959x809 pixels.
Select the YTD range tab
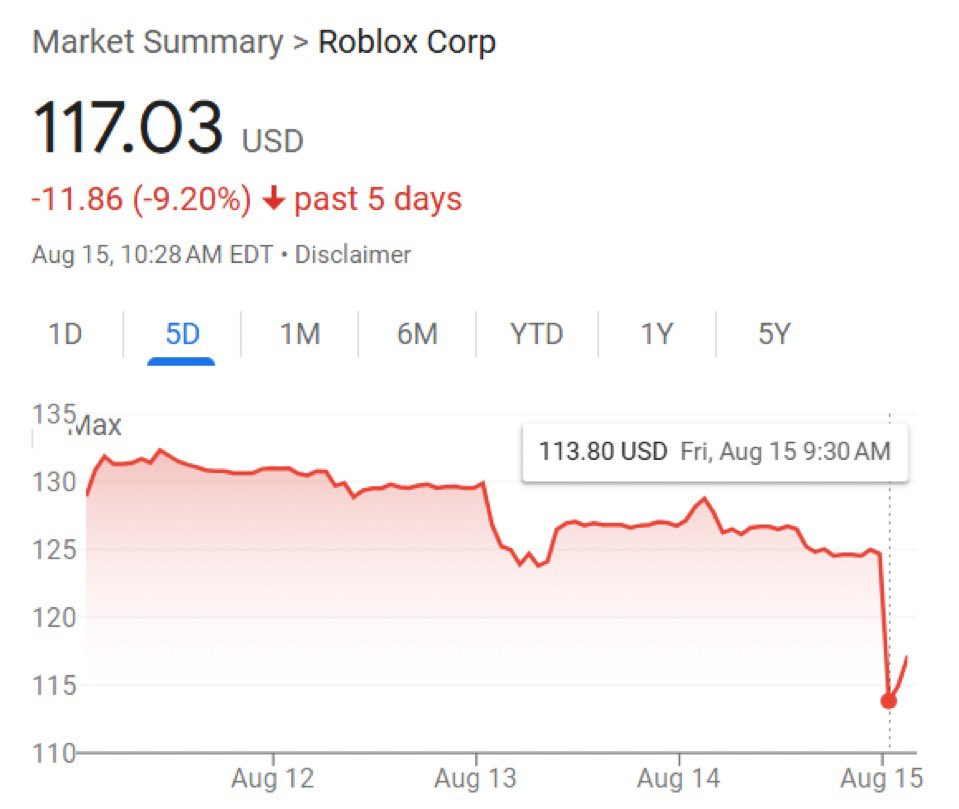(537, 334)
